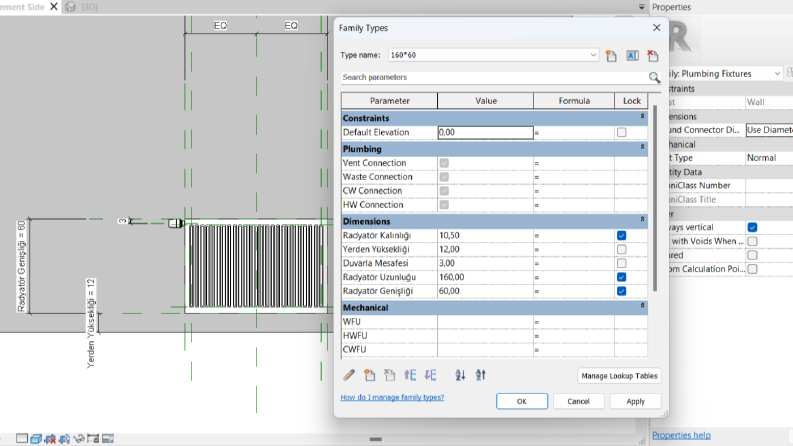Toggle lock for Default Elevation

coord(622,132)
